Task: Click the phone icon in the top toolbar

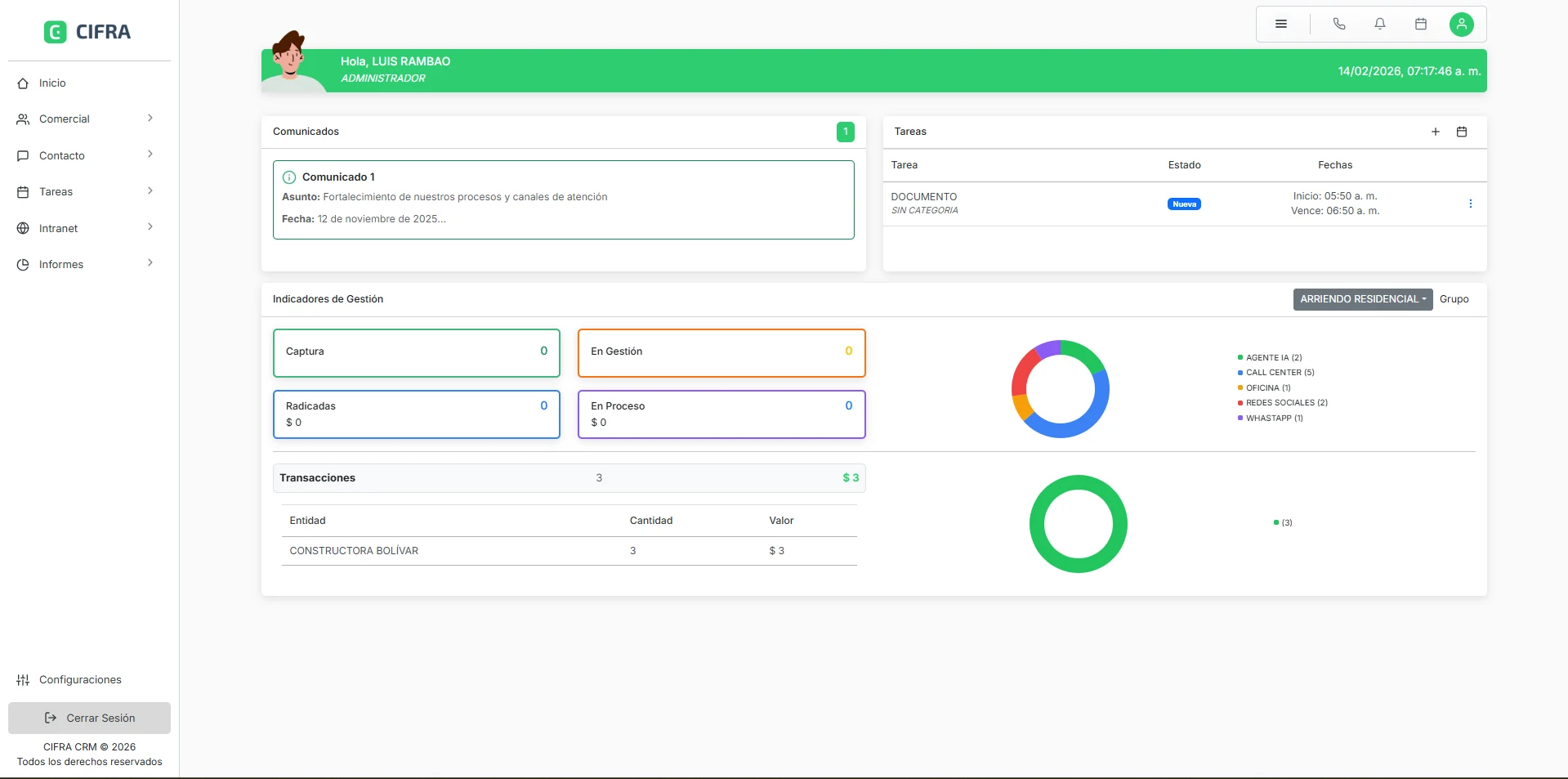Action: point(1338,24)
